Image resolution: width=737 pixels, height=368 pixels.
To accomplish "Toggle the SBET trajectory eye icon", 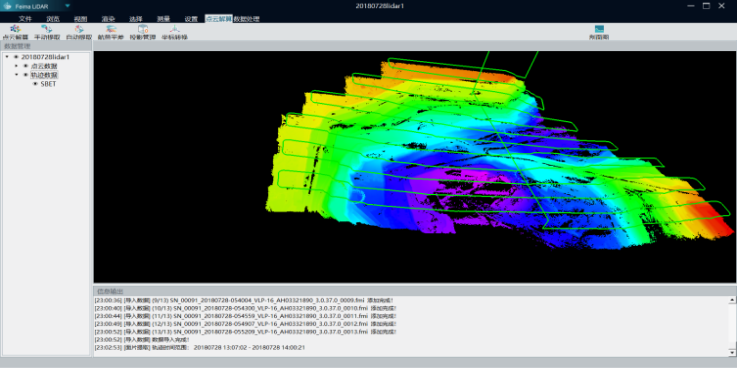I will pos(35,84).
